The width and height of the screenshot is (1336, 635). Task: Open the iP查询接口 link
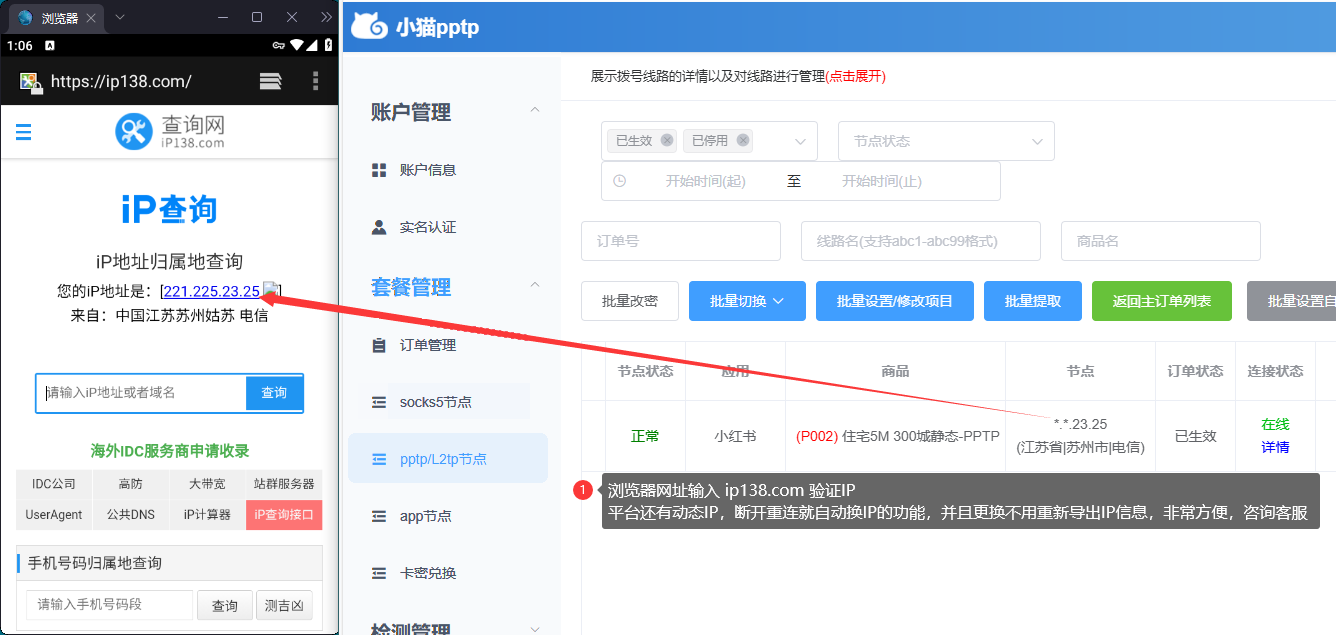click(284, 515)
